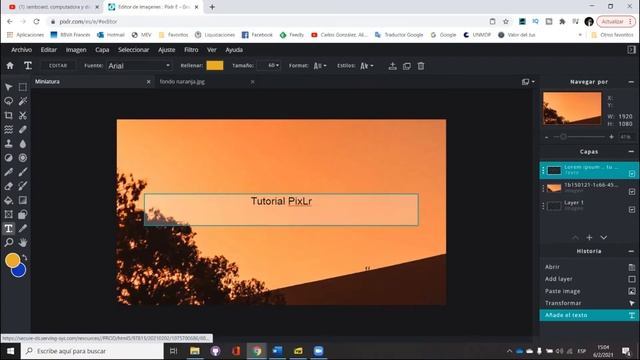The image size is (640, 360).
Task: Select the Fill paint bucket tool
Action: (x=9, y=200)
